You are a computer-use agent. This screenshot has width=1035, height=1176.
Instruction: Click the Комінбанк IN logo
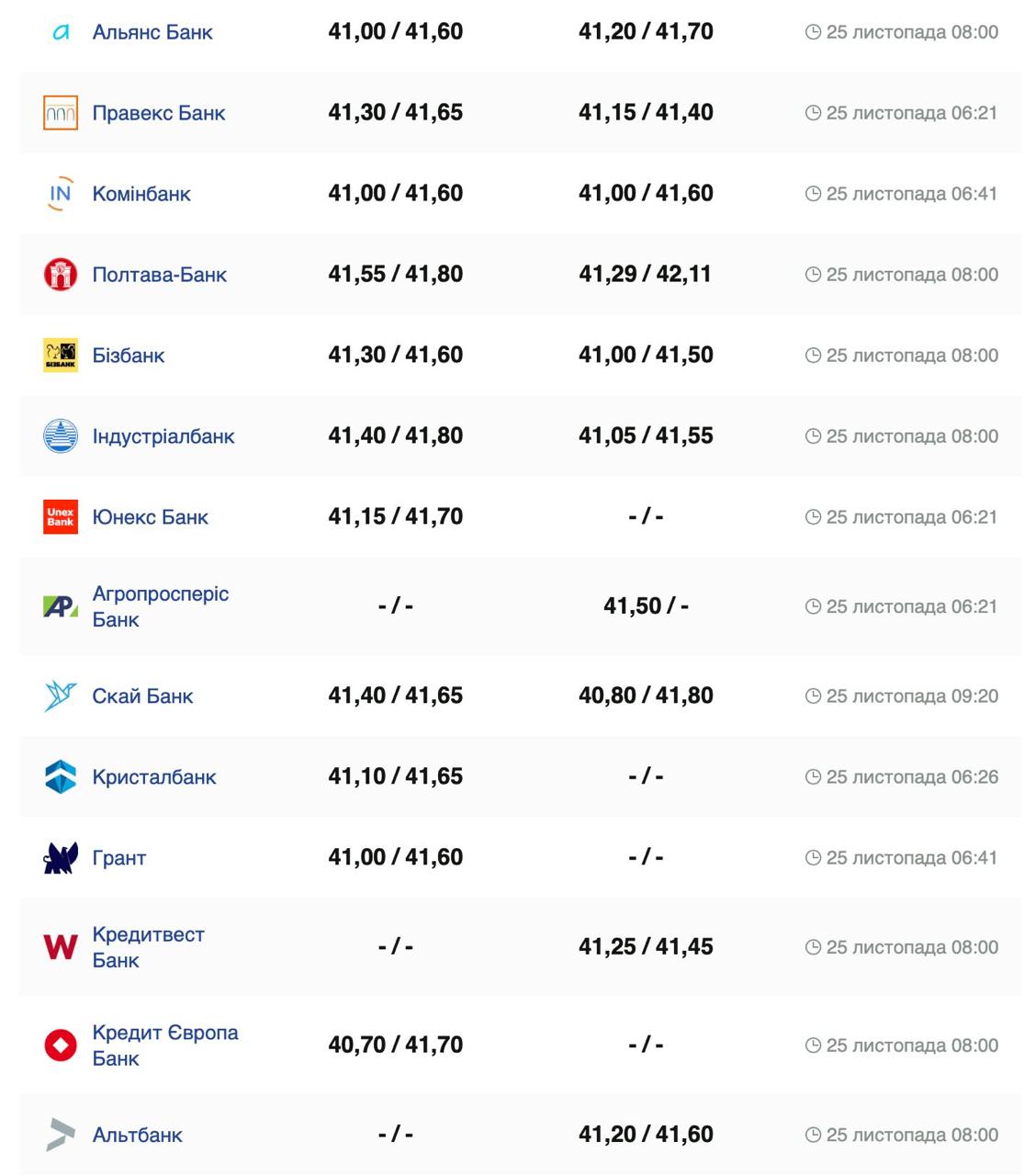point(61,194)
